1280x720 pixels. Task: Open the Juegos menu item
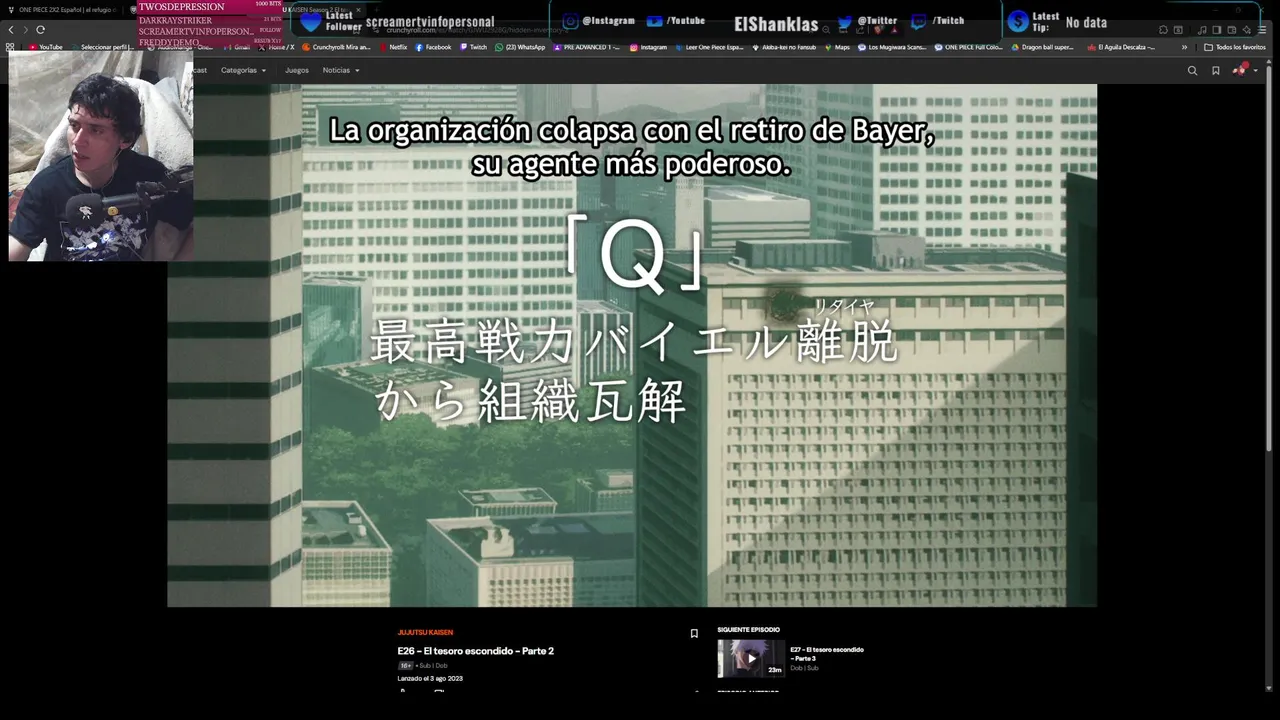pyautogui.click(x=297, y=70)
